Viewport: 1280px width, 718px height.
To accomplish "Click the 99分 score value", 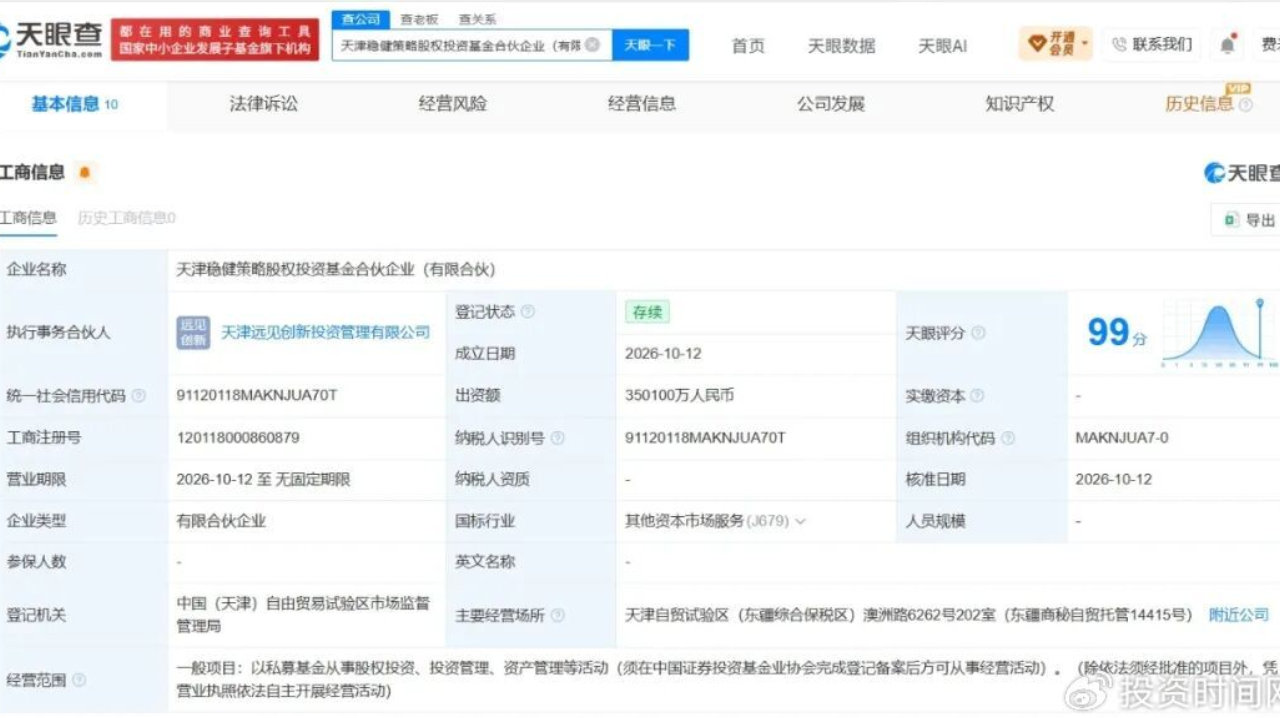I will (1117, 333).
